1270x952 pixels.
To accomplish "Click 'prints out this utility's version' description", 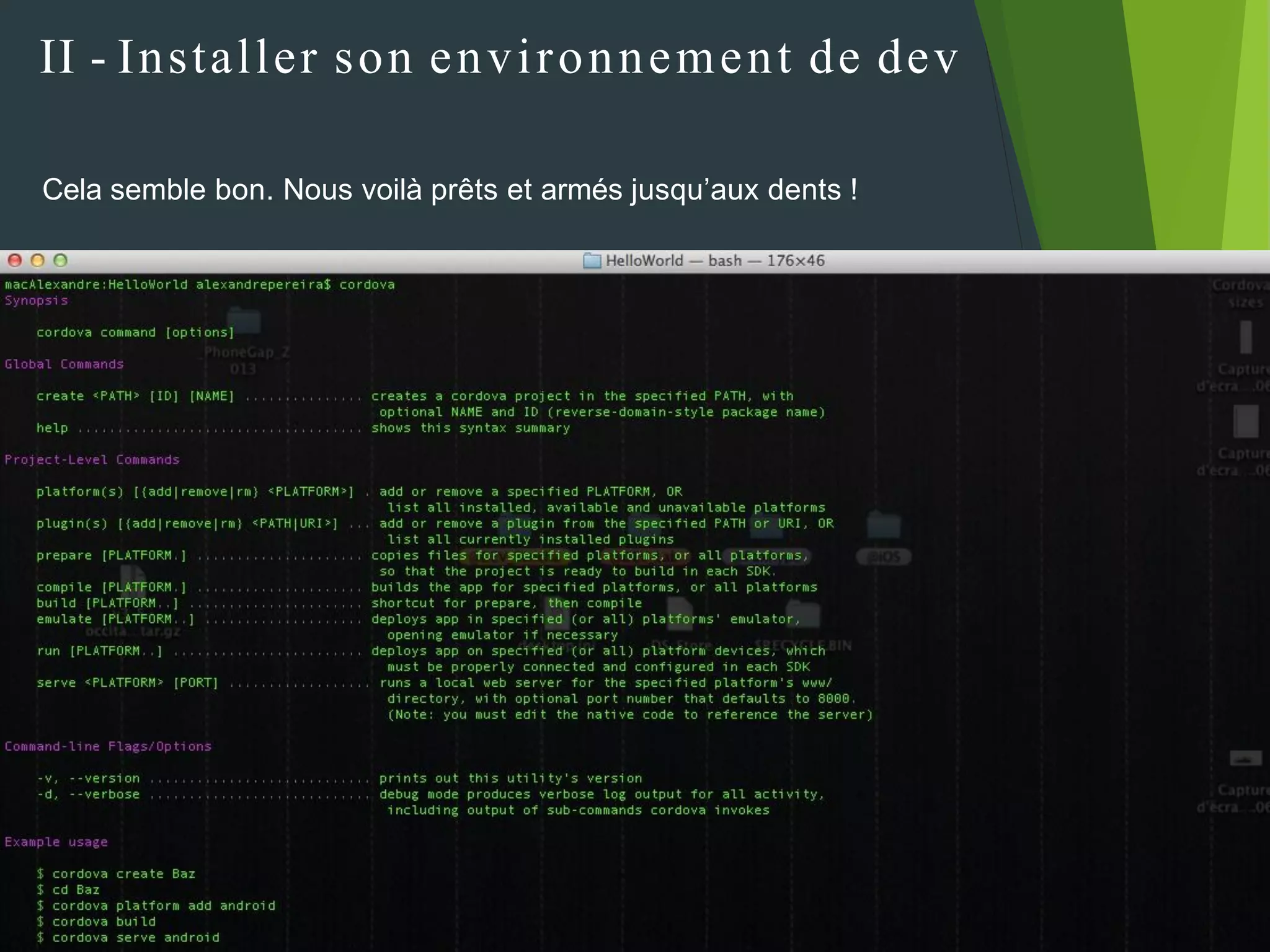I will coord(510,778).
